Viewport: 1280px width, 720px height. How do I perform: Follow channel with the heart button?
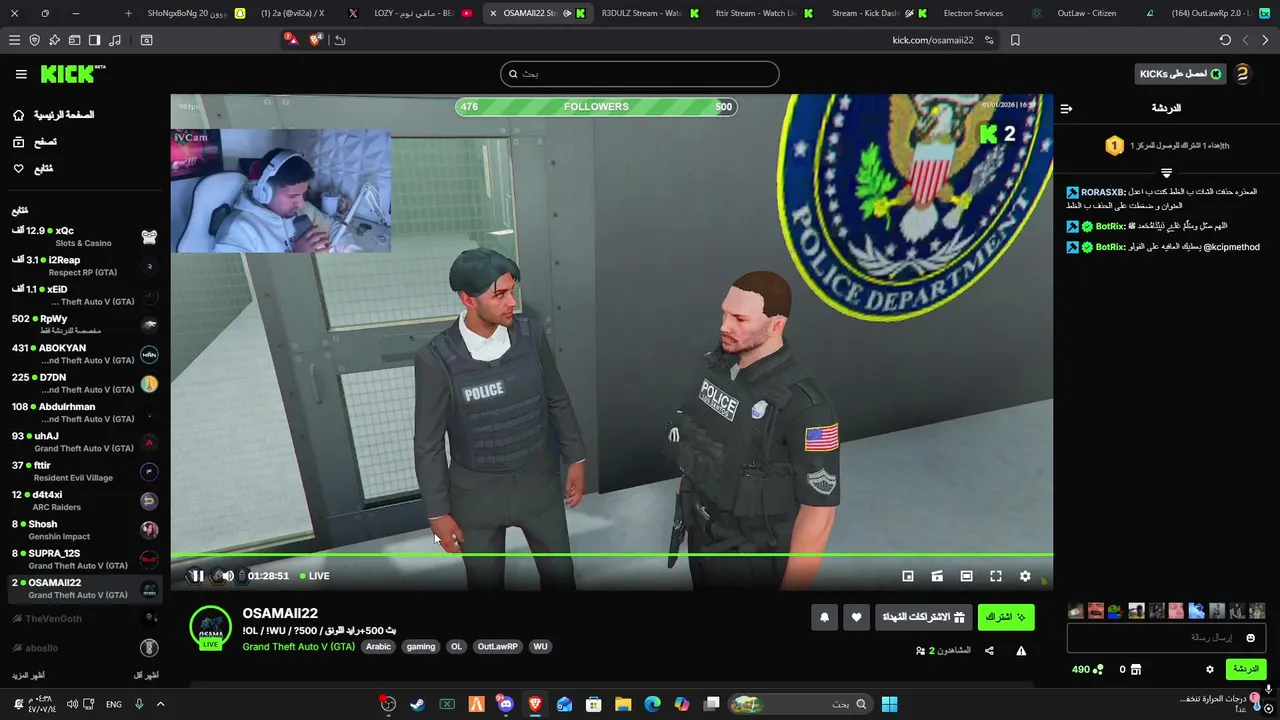(x=856, y=617)
